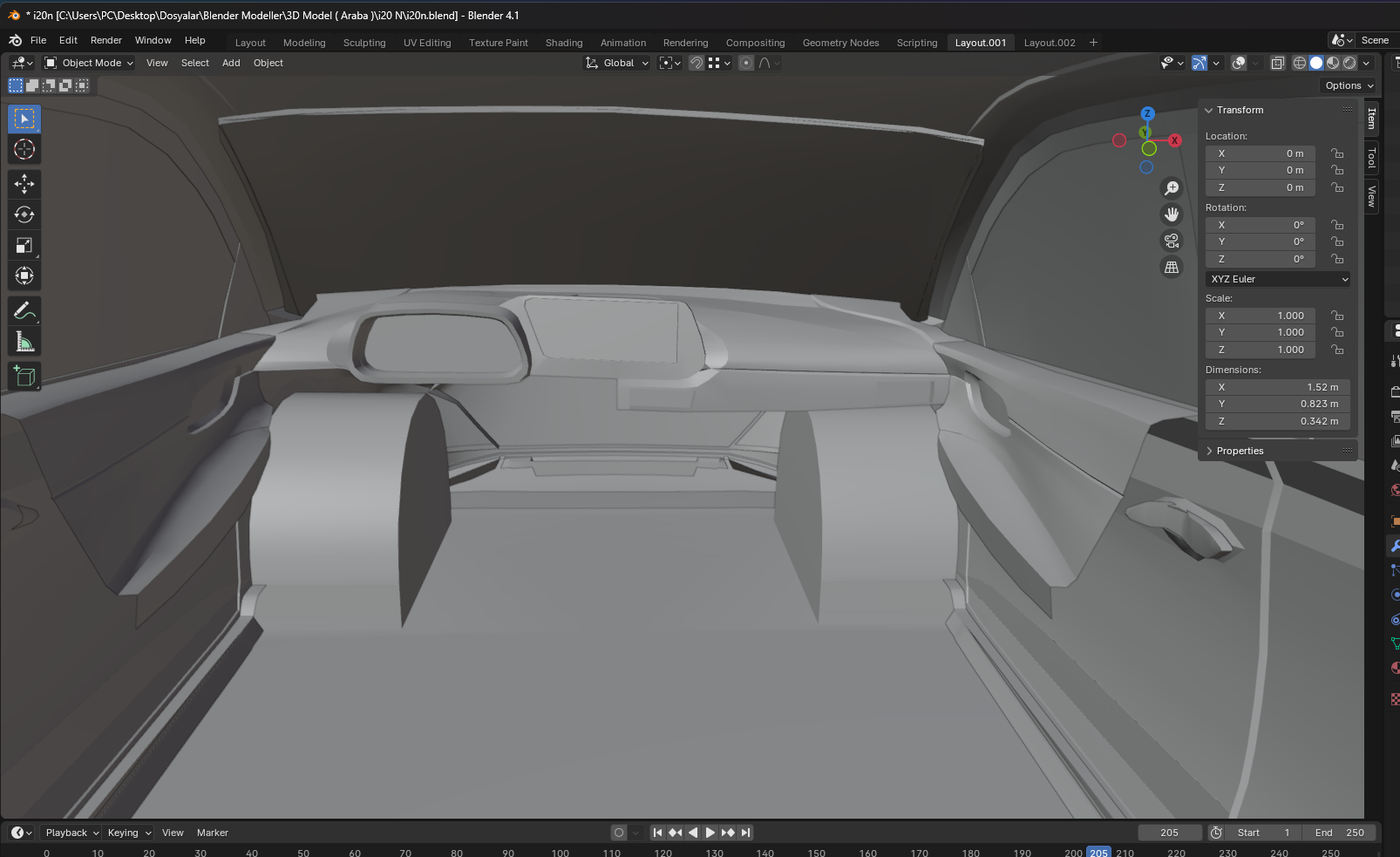This screenshot has width=1400, height=857.
Task: Click the pan view hand icon
Action: (x=1172, y=214)
